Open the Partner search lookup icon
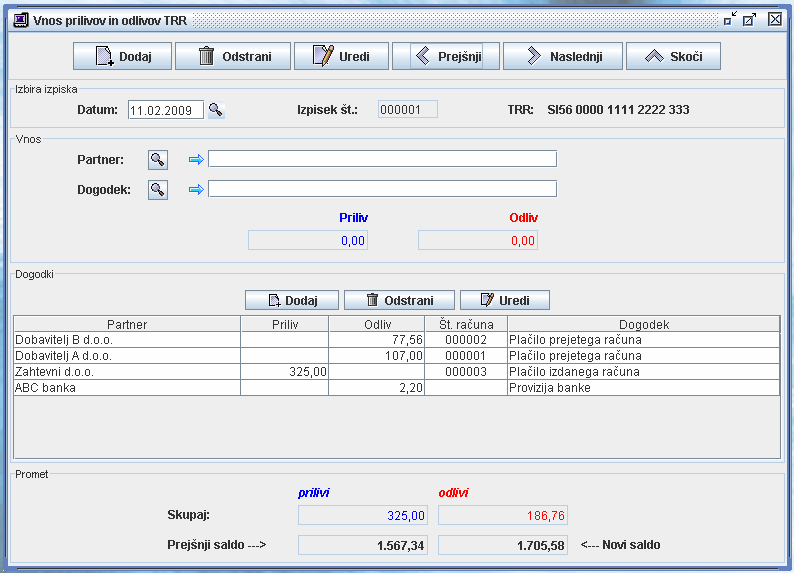The height and width of the screenshot is (573, 794). [x=157, y=159]
